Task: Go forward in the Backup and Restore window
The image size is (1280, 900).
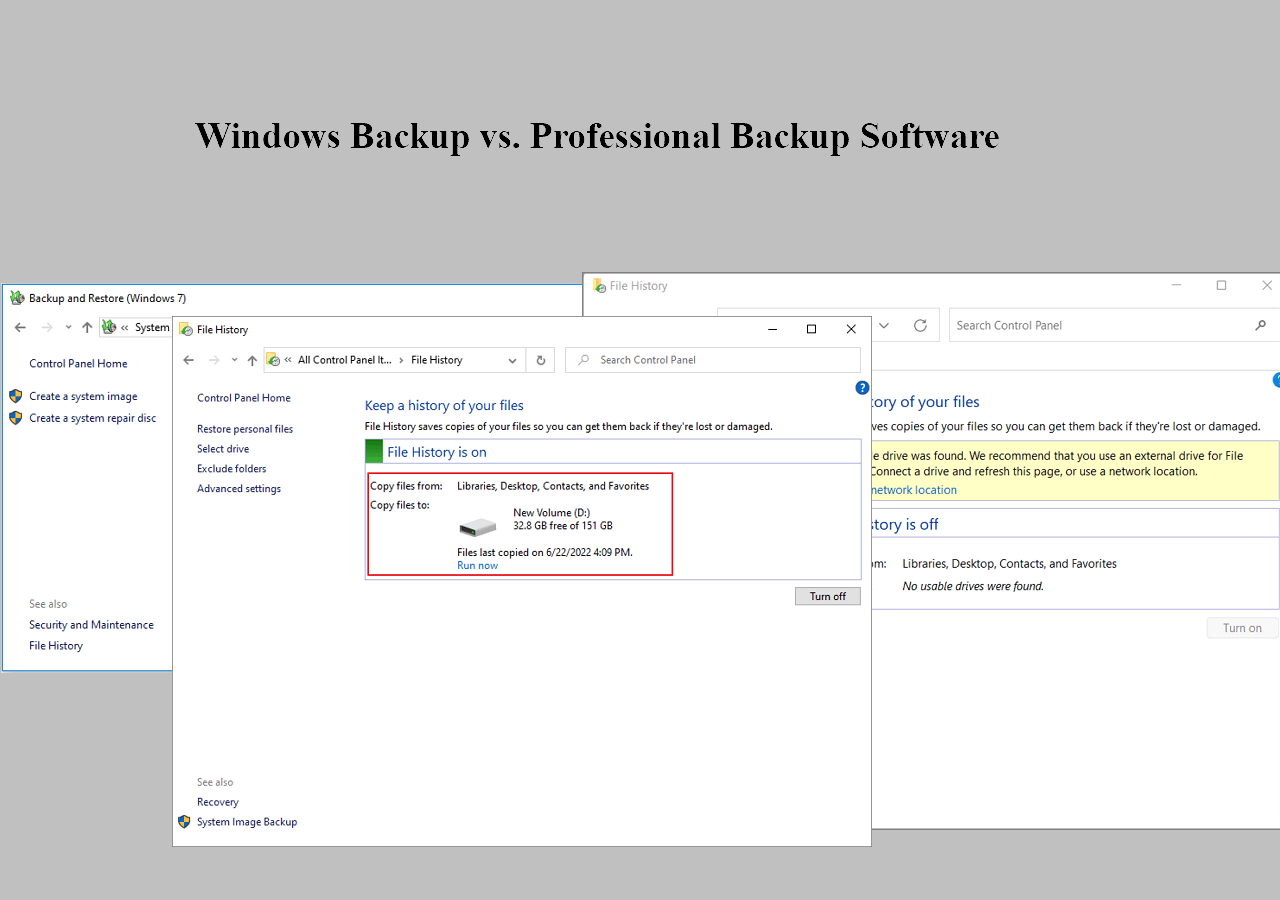Action: pos(46,327)
